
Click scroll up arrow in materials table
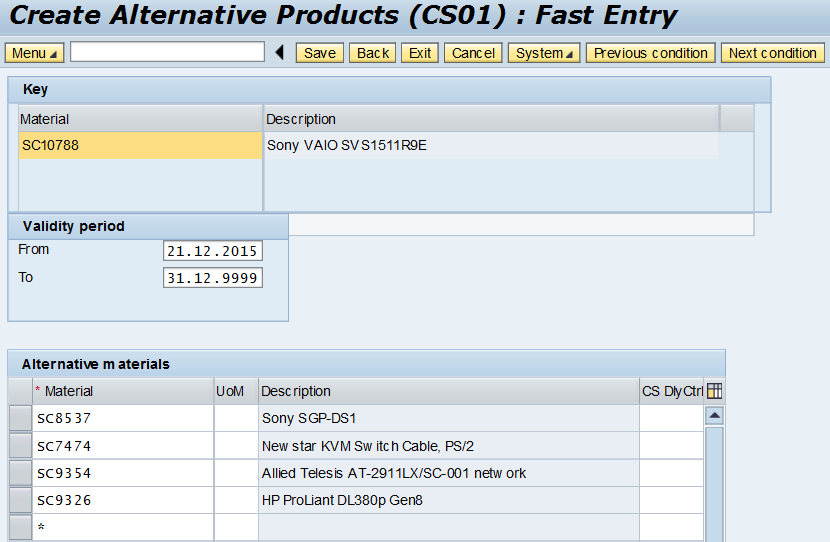(715, 415)
